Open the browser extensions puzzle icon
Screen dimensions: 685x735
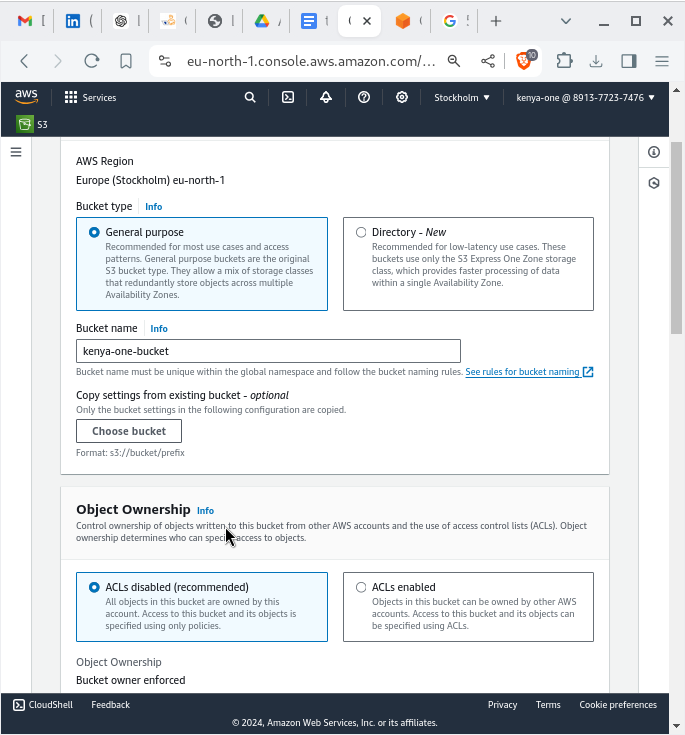[565, 61]
